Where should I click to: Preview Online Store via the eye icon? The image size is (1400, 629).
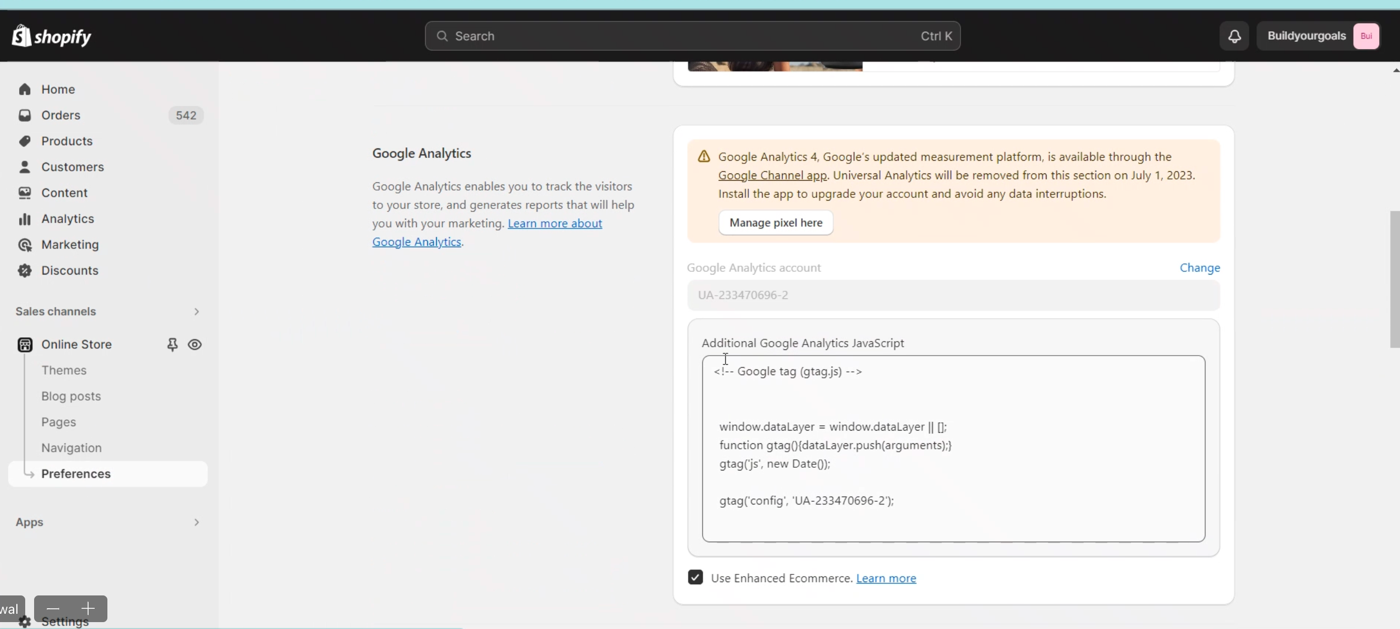click(x=194, y=344)
